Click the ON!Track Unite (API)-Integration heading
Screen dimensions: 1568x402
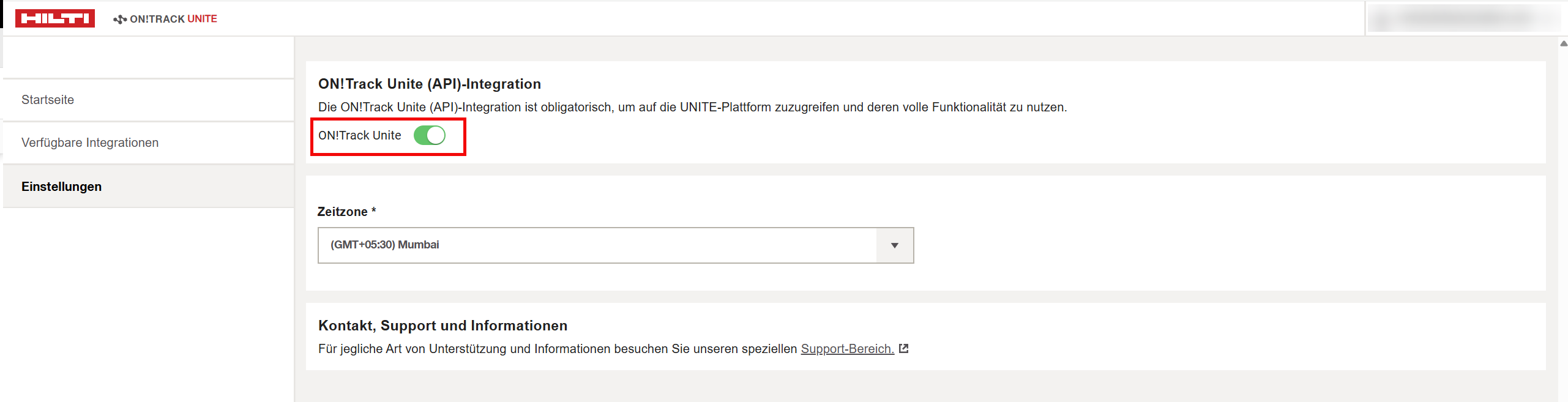(429, 84)
